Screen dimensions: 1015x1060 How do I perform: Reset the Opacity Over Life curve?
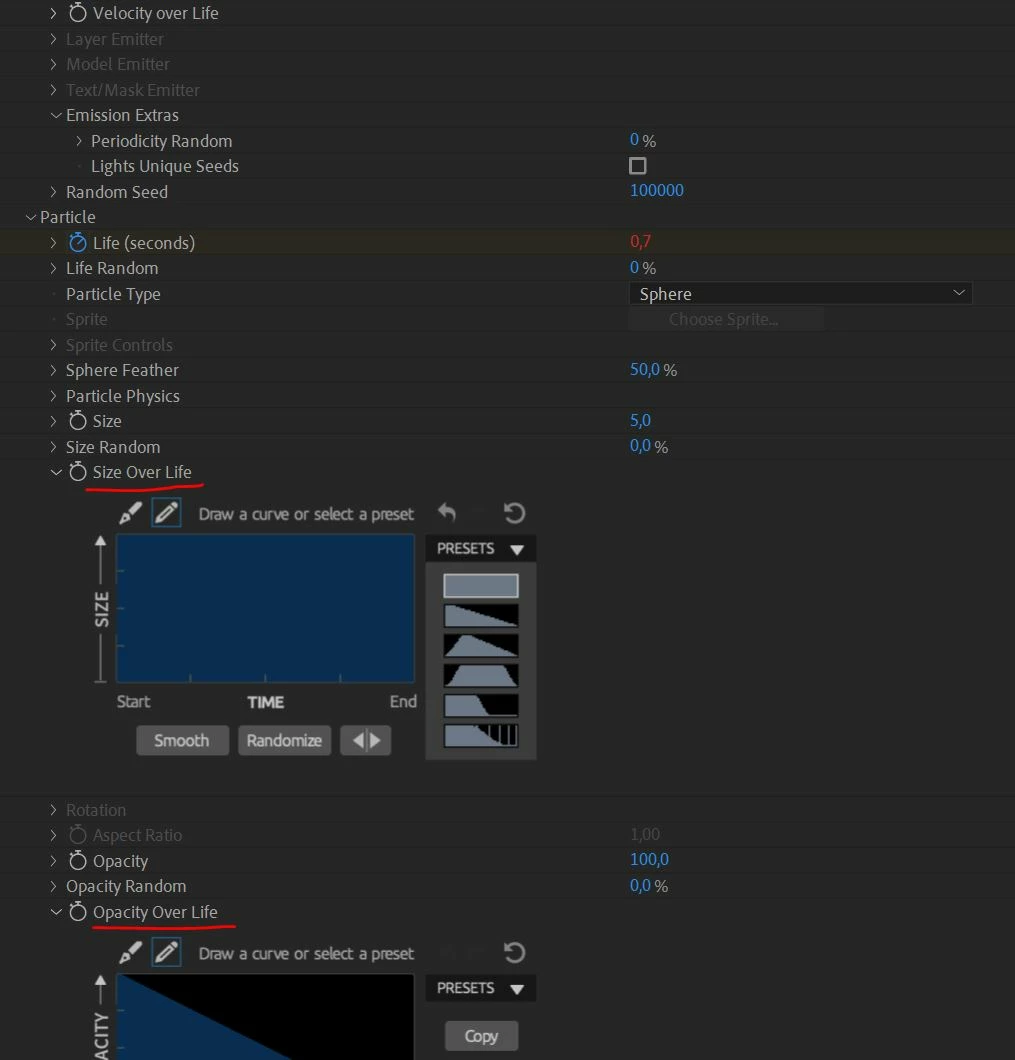coord(514,953)
